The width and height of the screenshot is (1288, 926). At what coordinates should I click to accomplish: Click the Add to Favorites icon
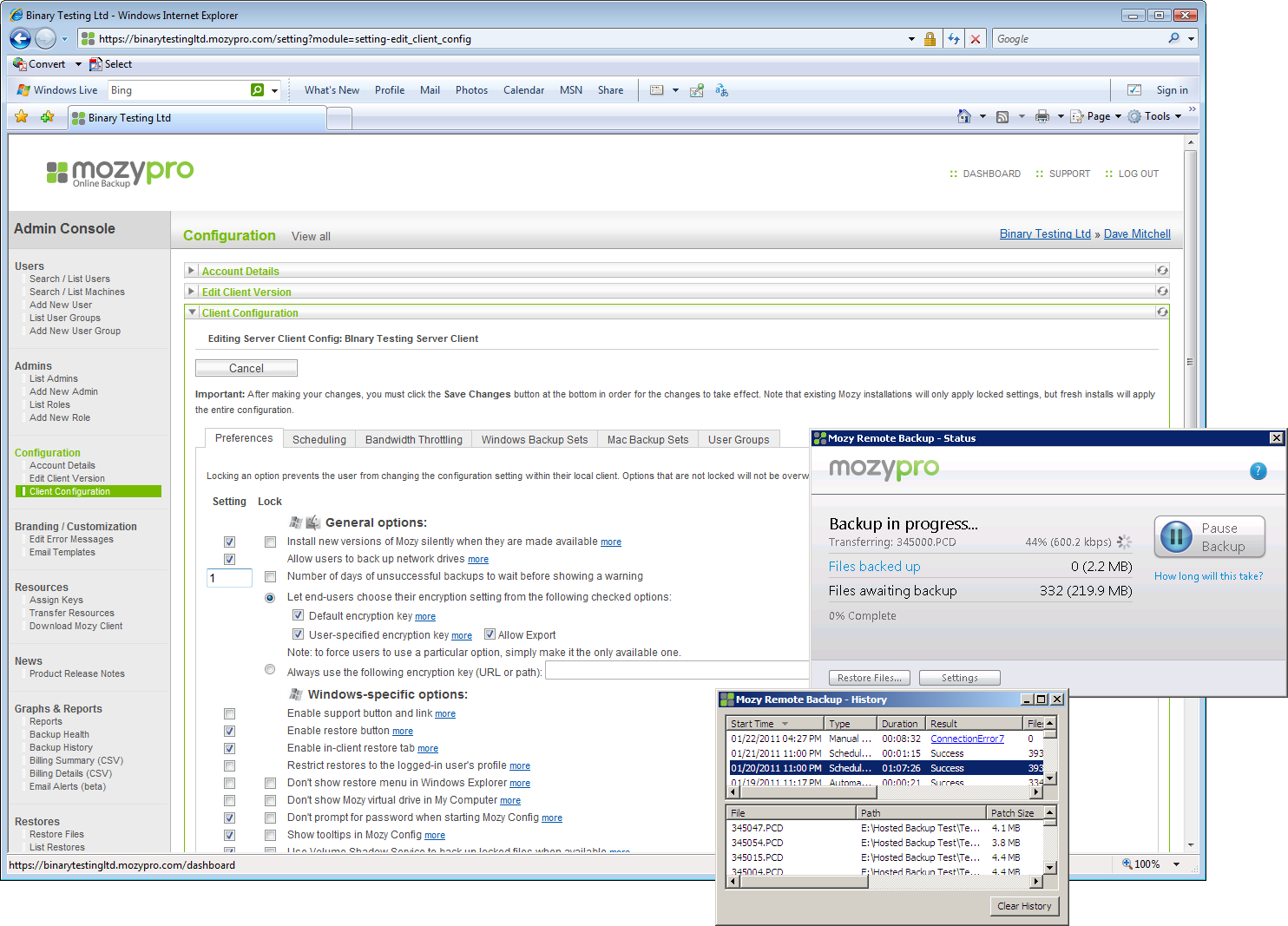tap(47, 116)
